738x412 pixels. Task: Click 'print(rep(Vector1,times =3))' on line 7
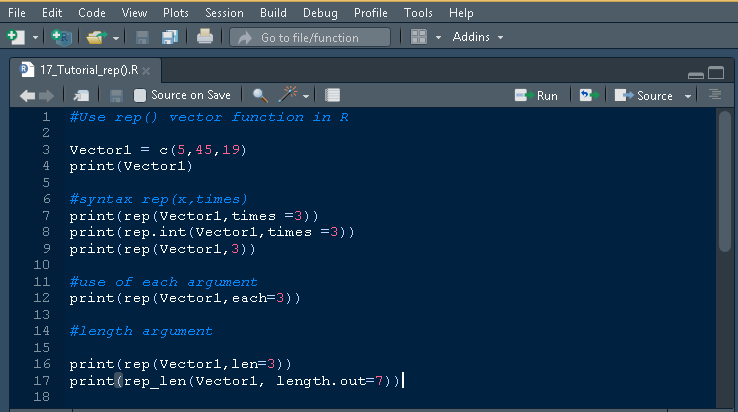pos(194,216)
